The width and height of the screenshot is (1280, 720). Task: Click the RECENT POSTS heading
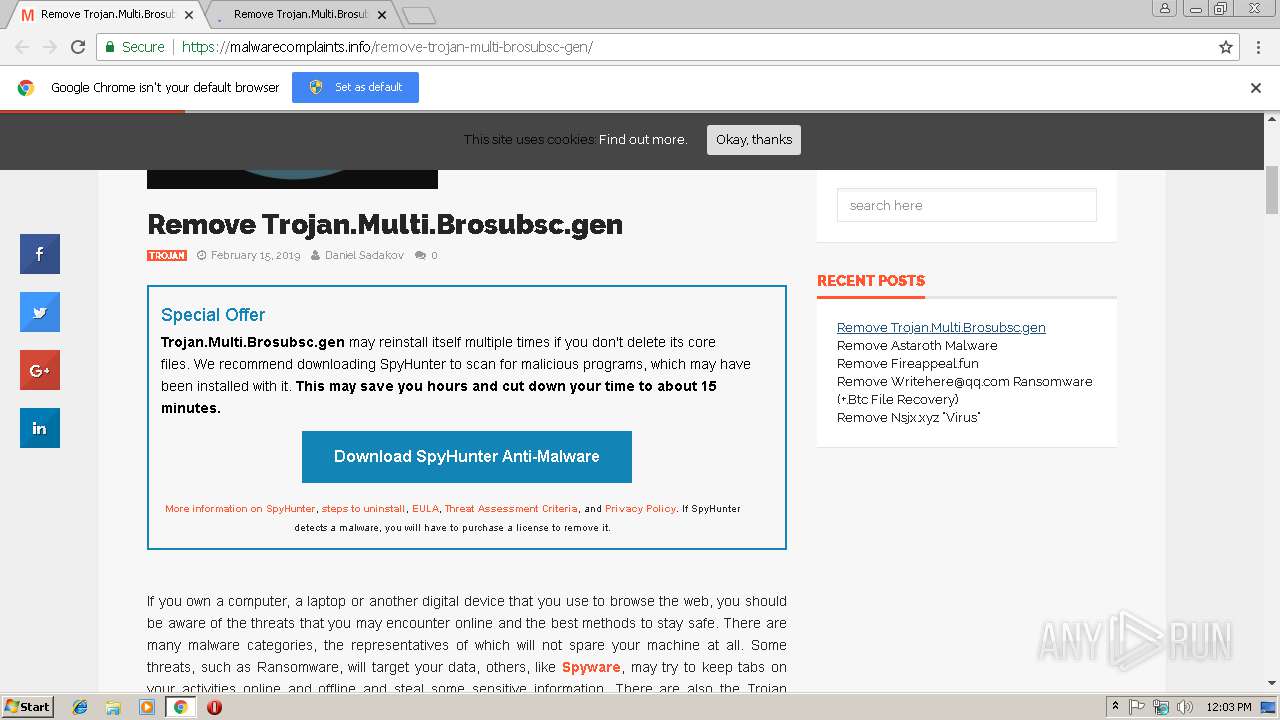pos(871,280)
